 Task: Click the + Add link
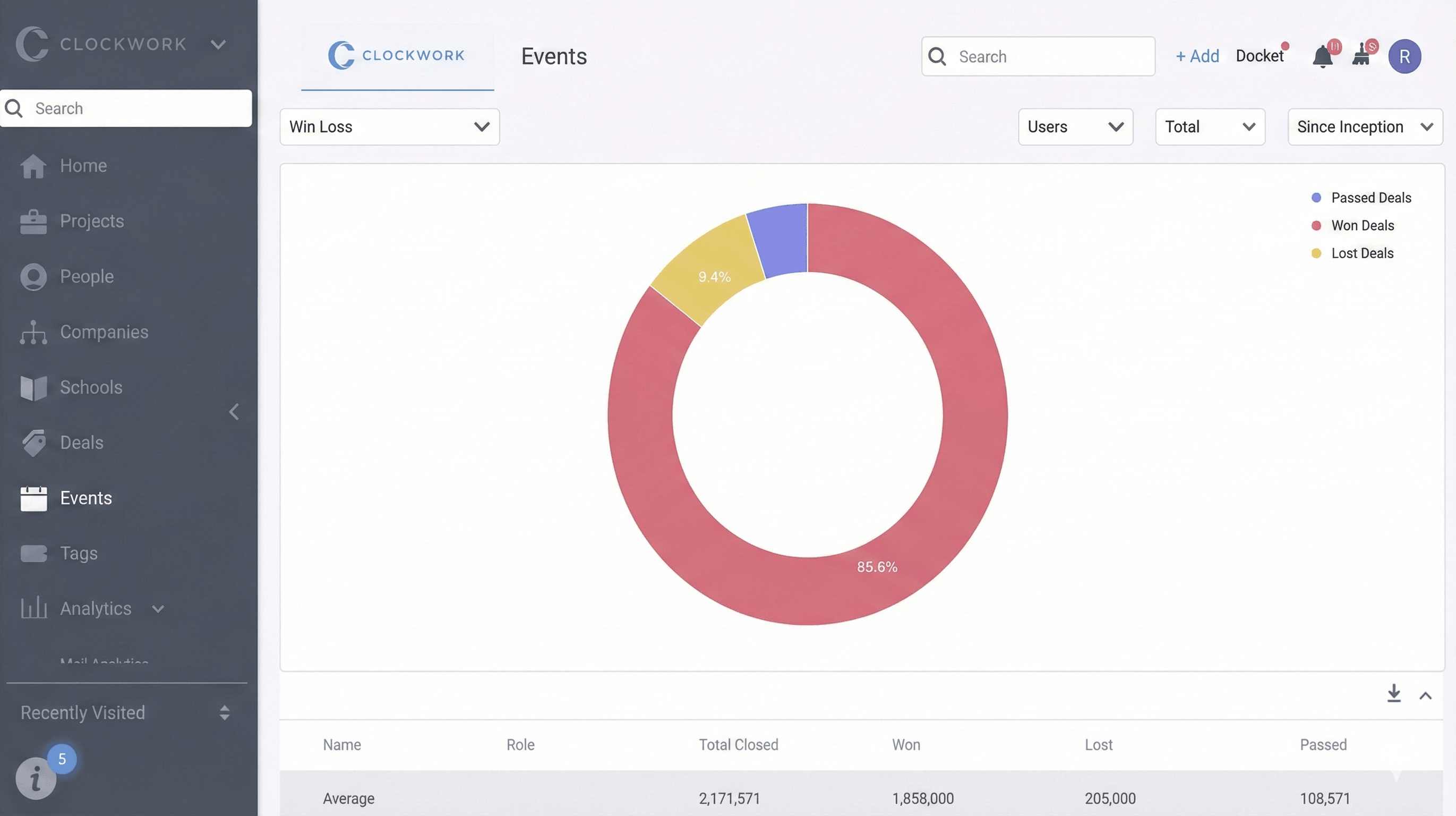pos(1197,56)
